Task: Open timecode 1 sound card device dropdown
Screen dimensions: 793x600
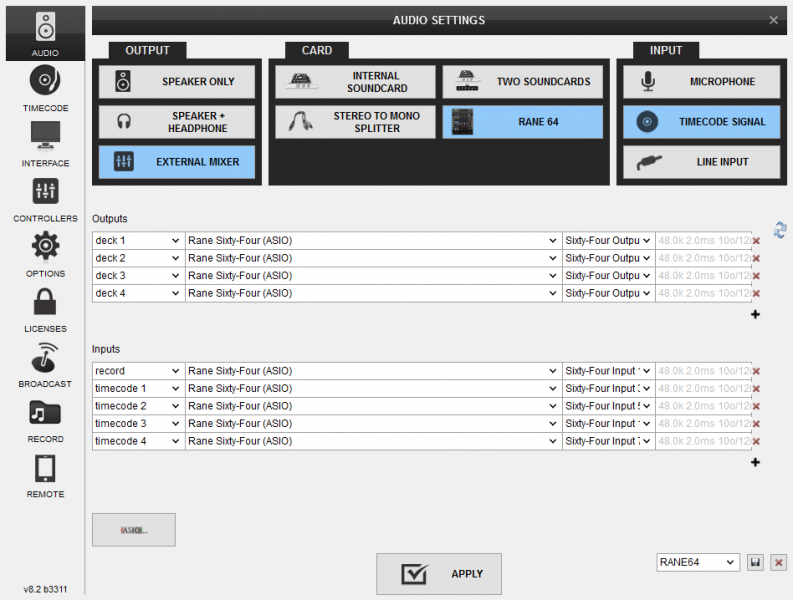Action: click(374, 389)
